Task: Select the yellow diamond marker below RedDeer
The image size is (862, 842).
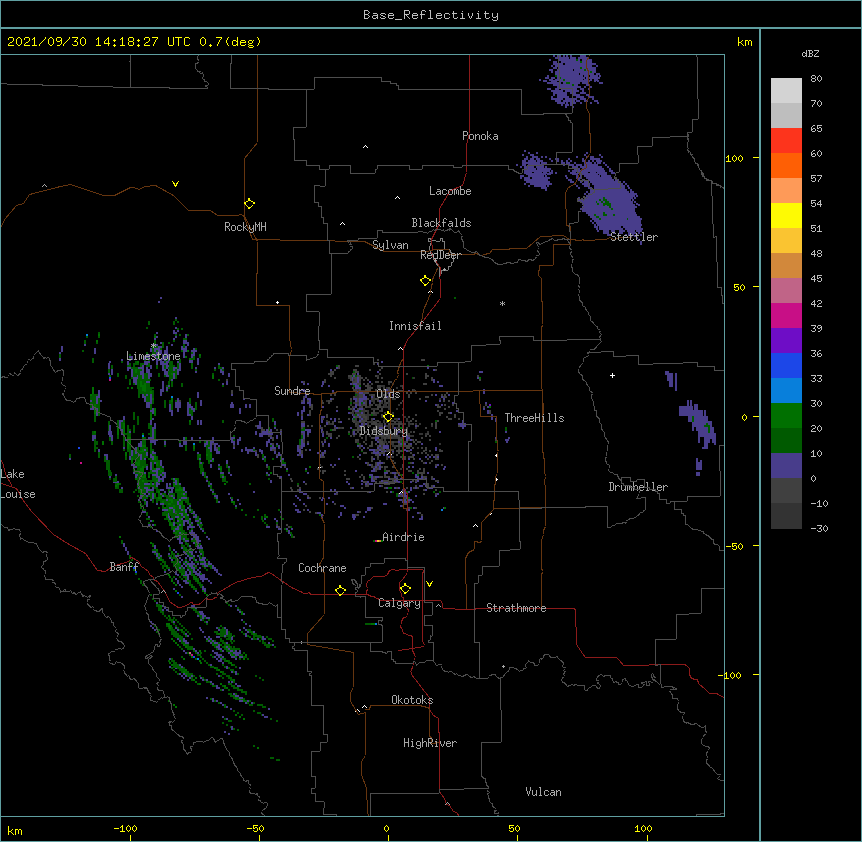Action: [426, 281]
